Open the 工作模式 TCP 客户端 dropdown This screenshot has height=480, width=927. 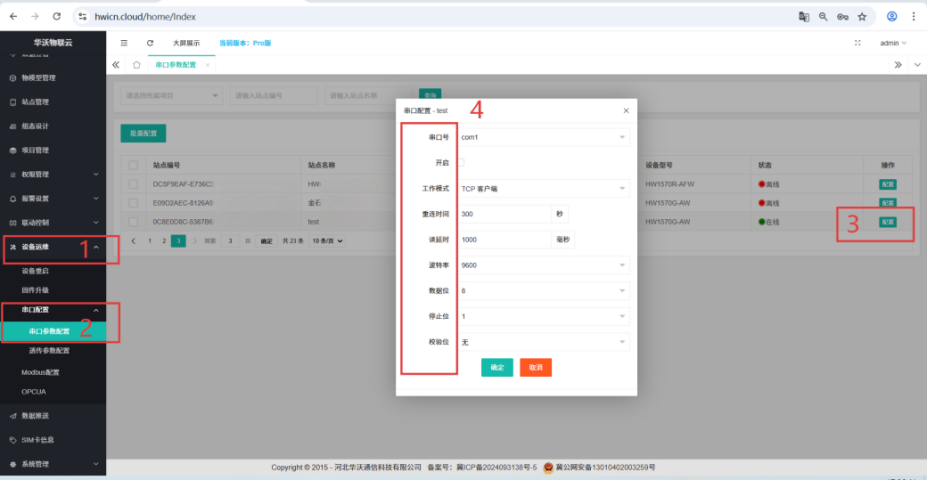pos(543,189)
